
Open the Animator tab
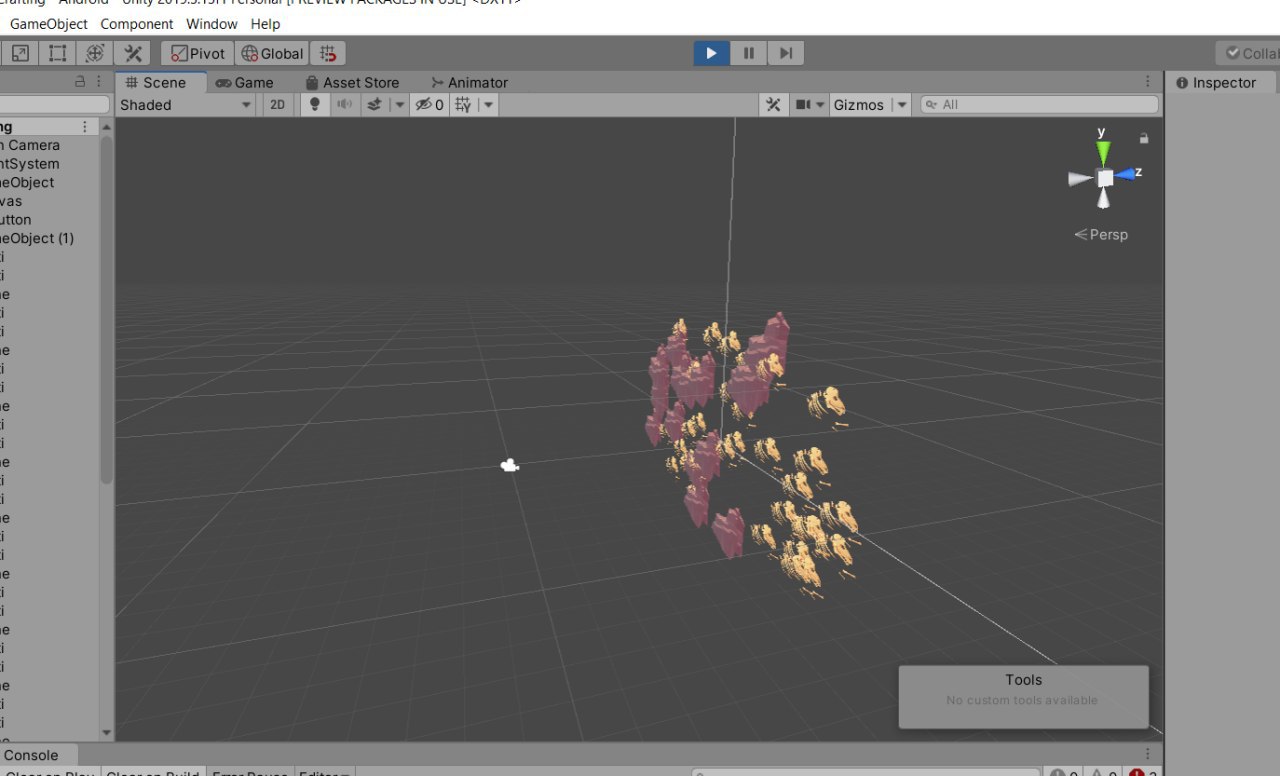(x=469, y=82)
